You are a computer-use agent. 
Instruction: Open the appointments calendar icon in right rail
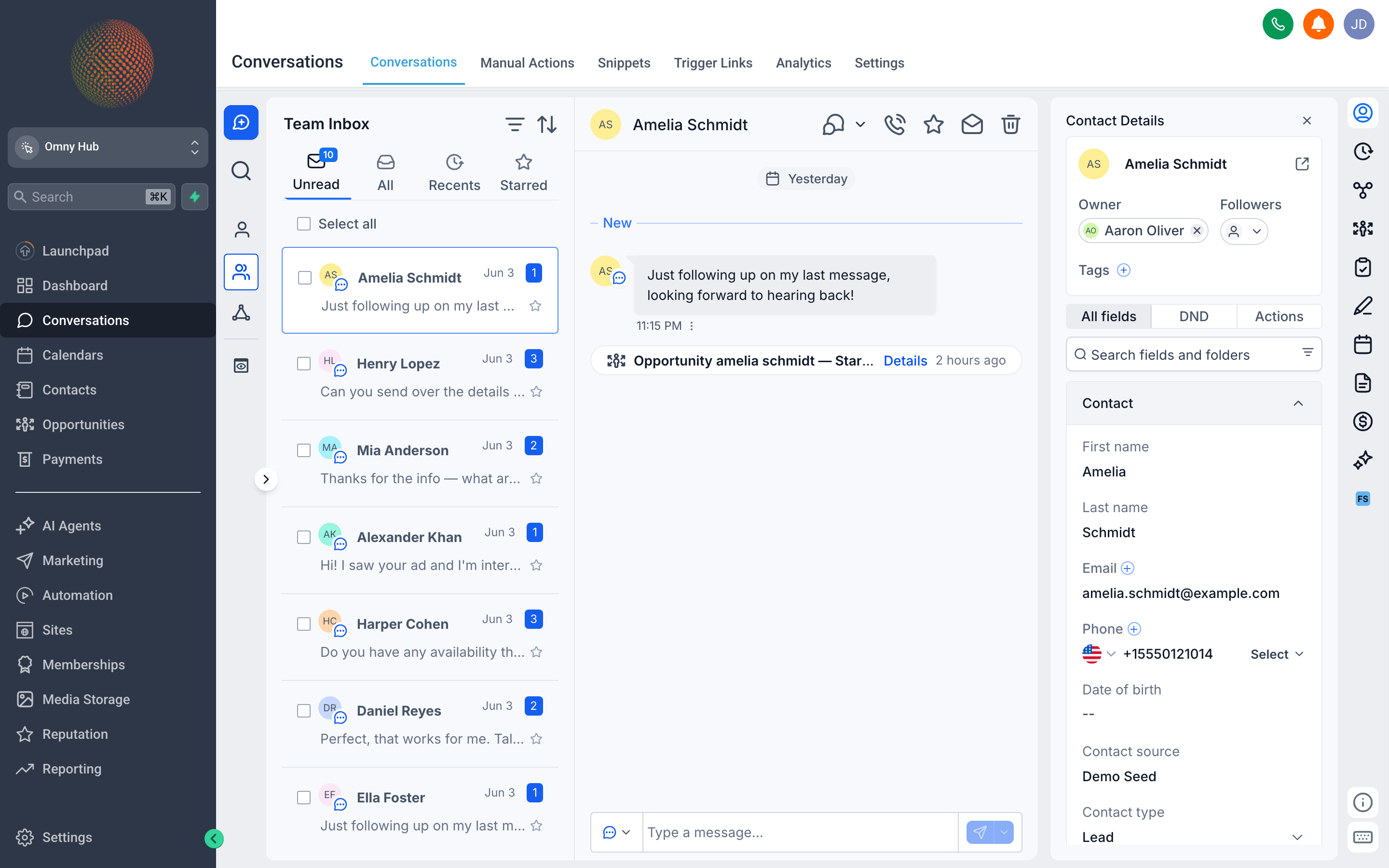(x=1362, y=344)
